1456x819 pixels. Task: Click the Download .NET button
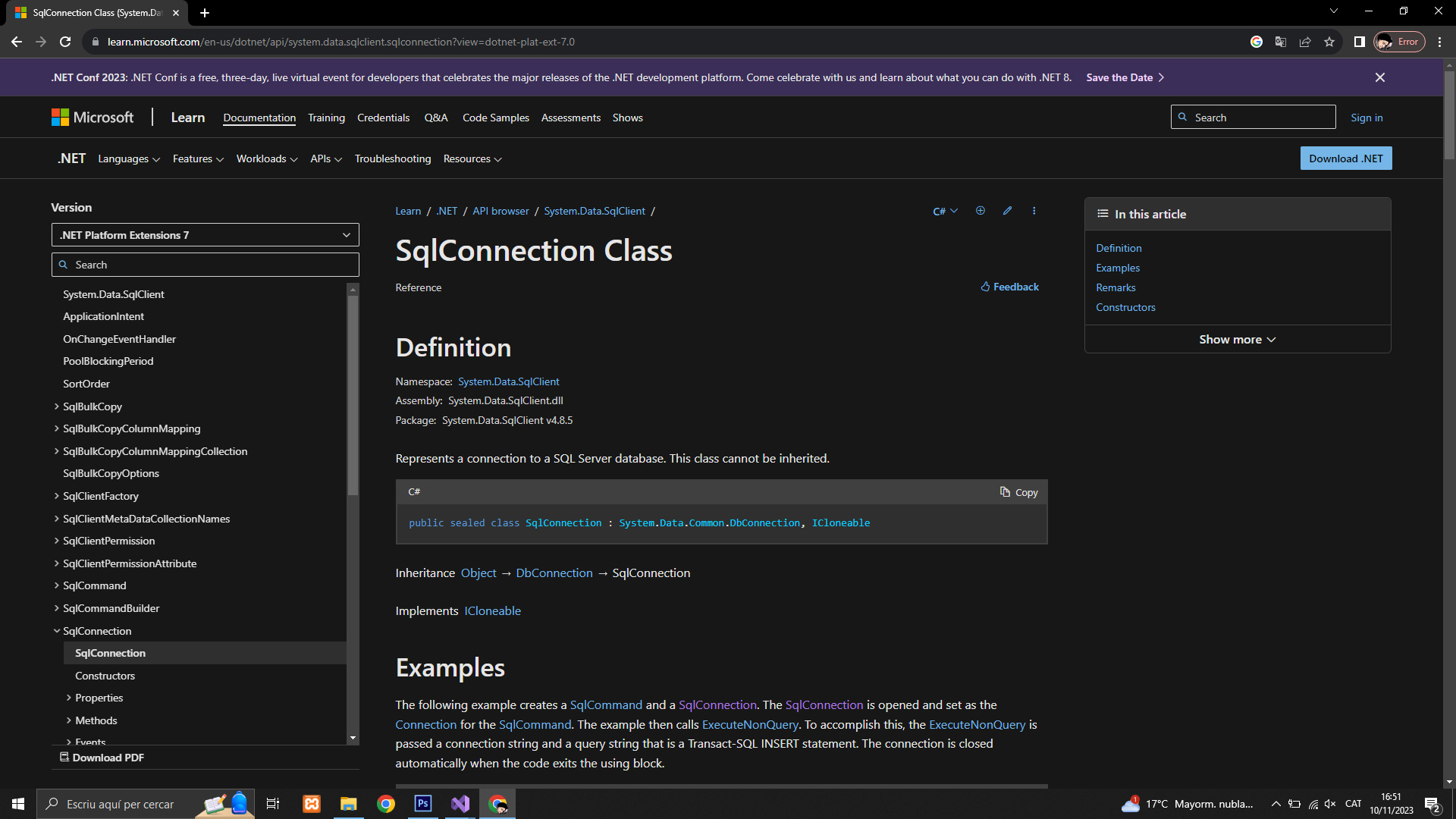pyautogui.click(x=1345, y=158)
